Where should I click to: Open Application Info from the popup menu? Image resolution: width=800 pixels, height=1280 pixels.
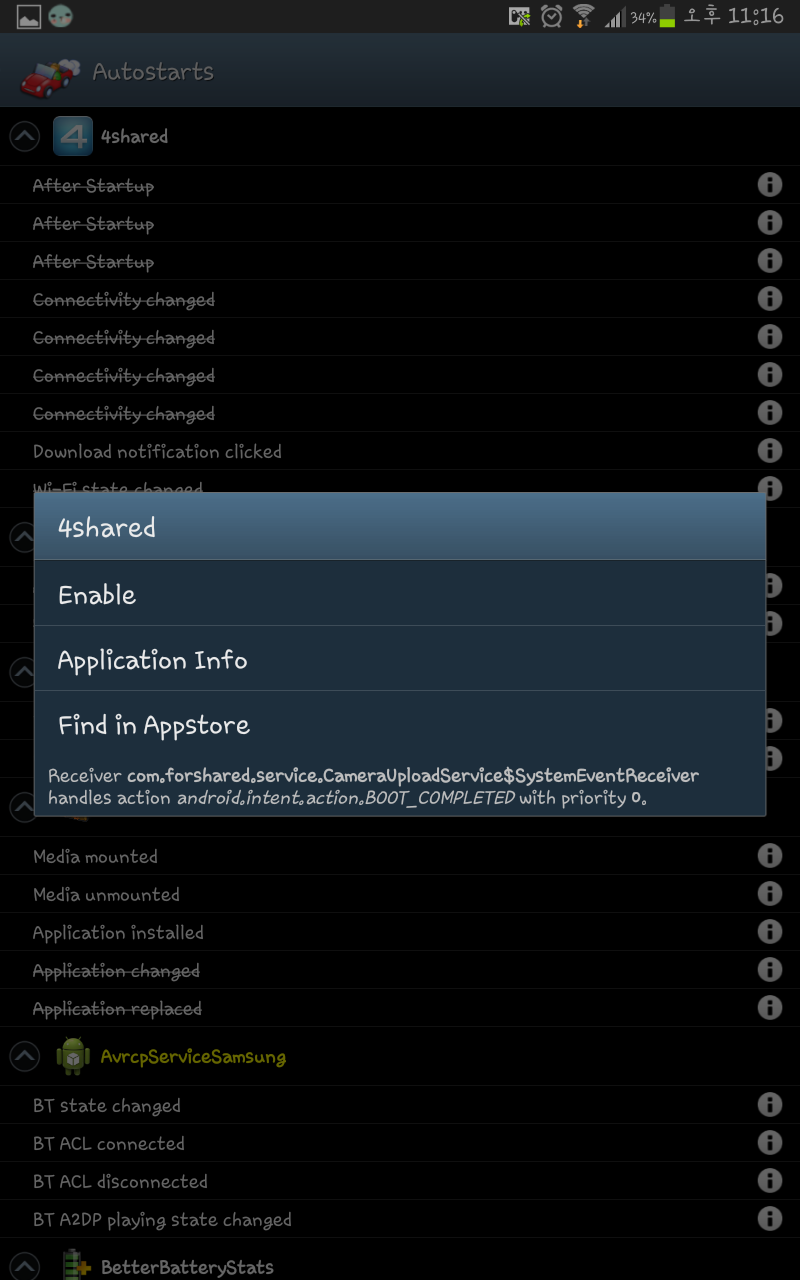click(x=400, y=660)
